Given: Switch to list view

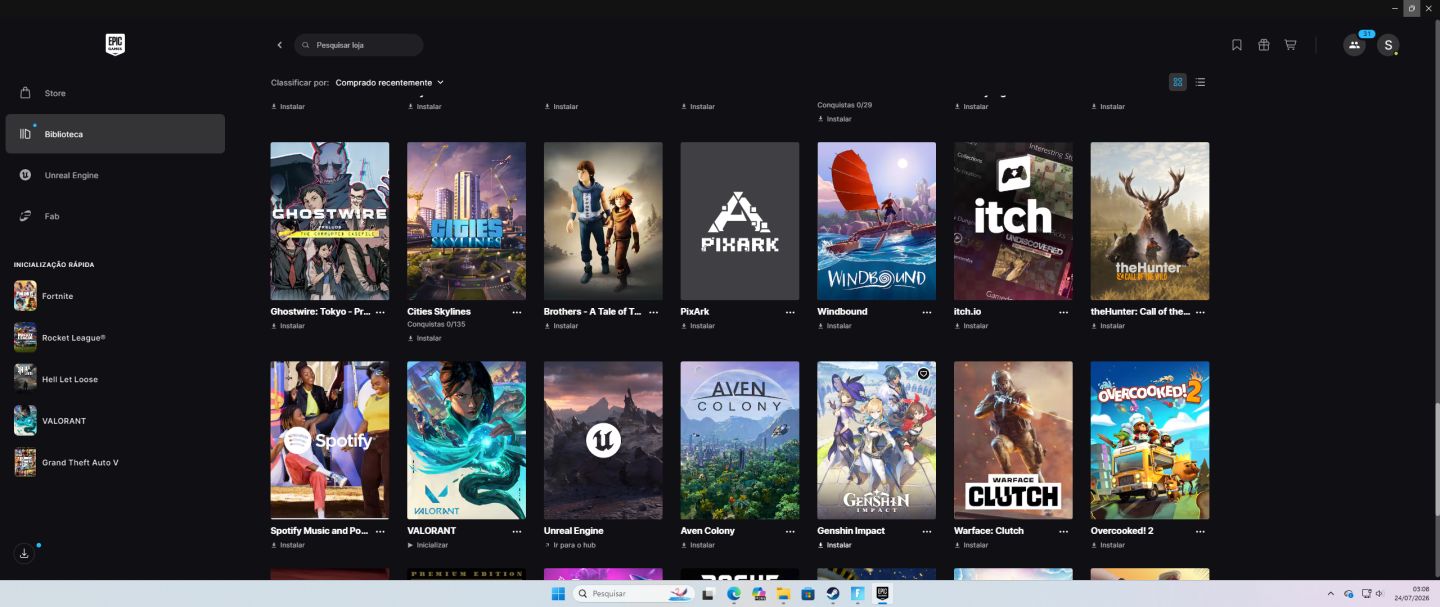Looking at the screenshot, I should 1200,82.
